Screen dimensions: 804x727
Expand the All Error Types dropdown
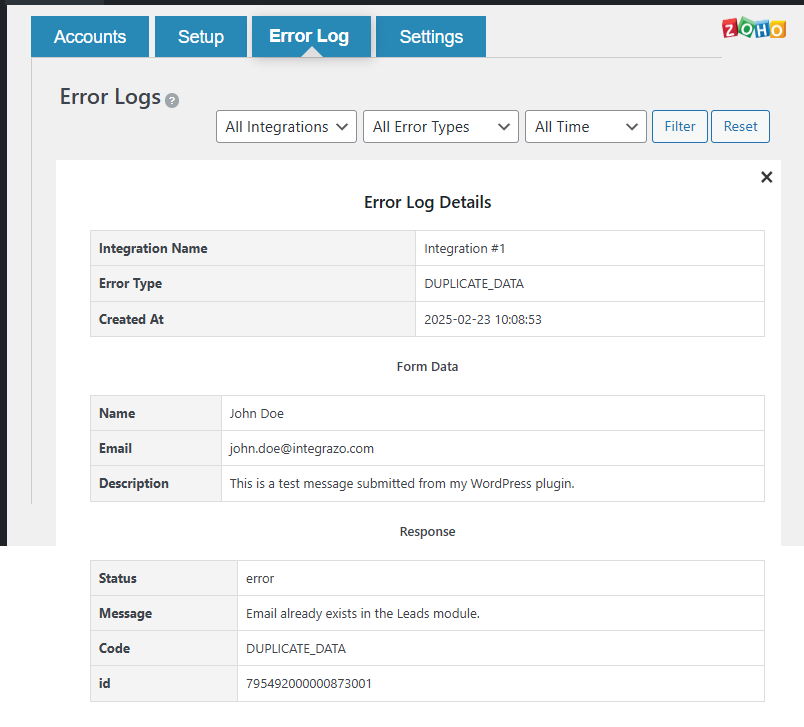click(440, 127)
